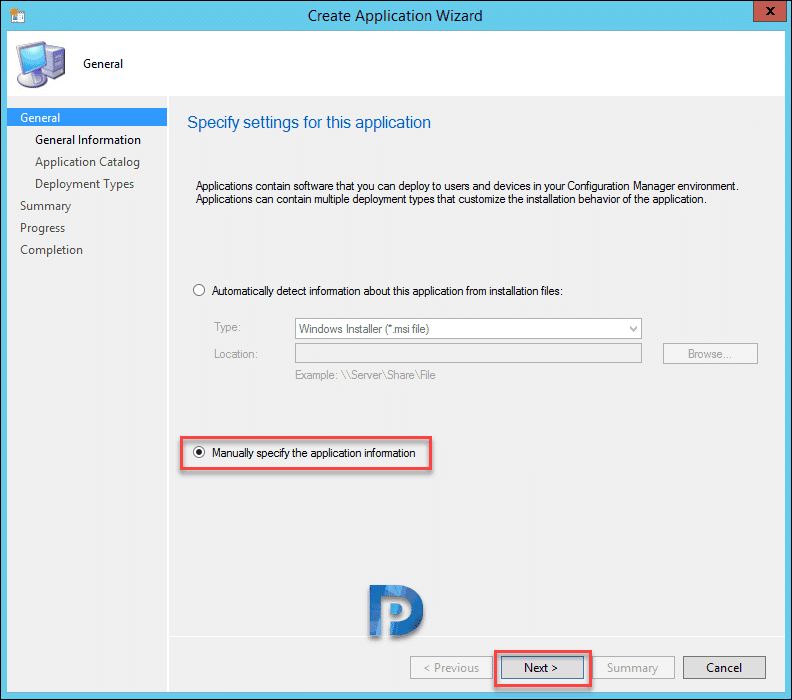
Task: Select Progress step in sidebar
Action: click(42, 228)
